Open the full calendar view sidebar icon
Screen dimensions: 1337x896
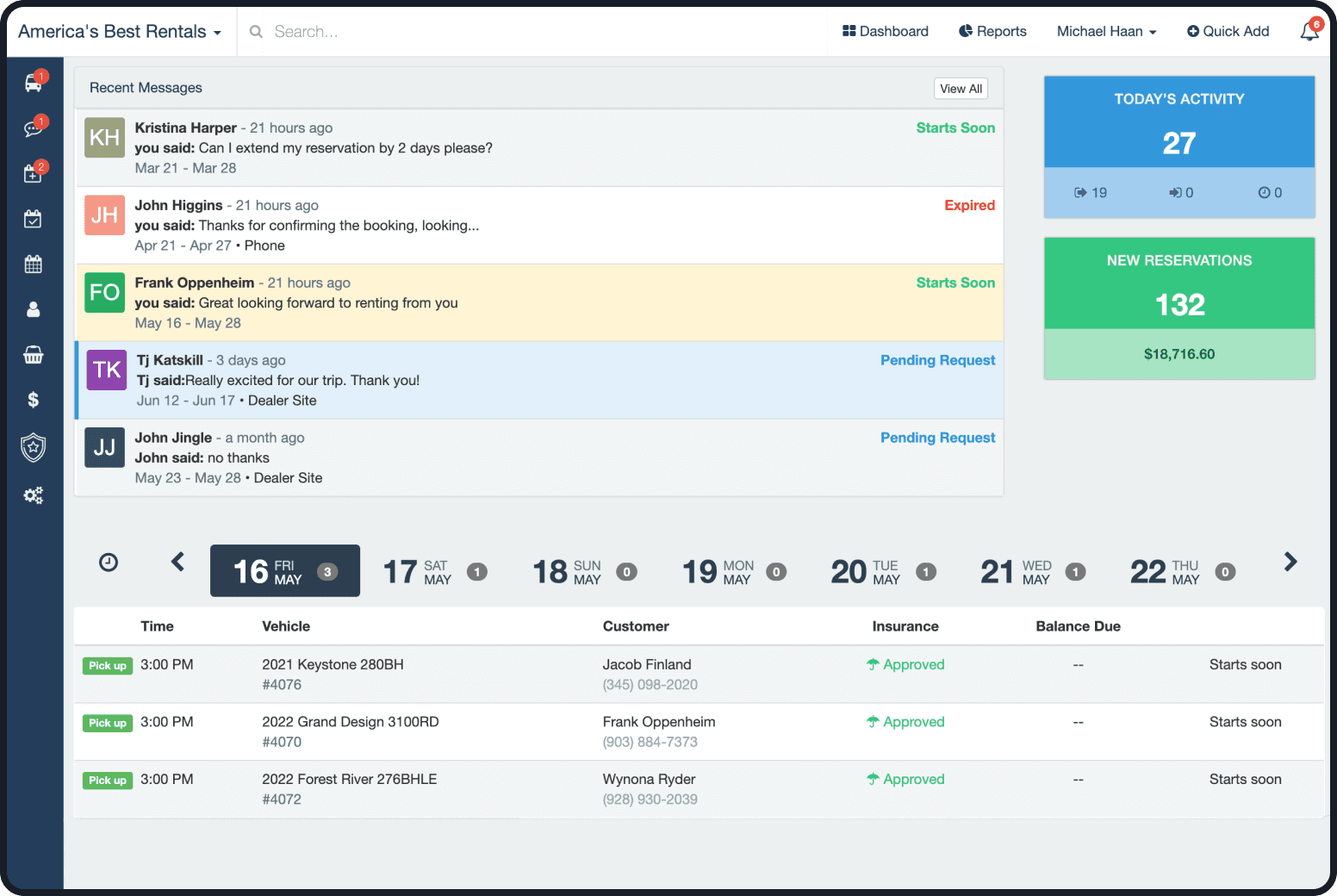click(34, 264)
